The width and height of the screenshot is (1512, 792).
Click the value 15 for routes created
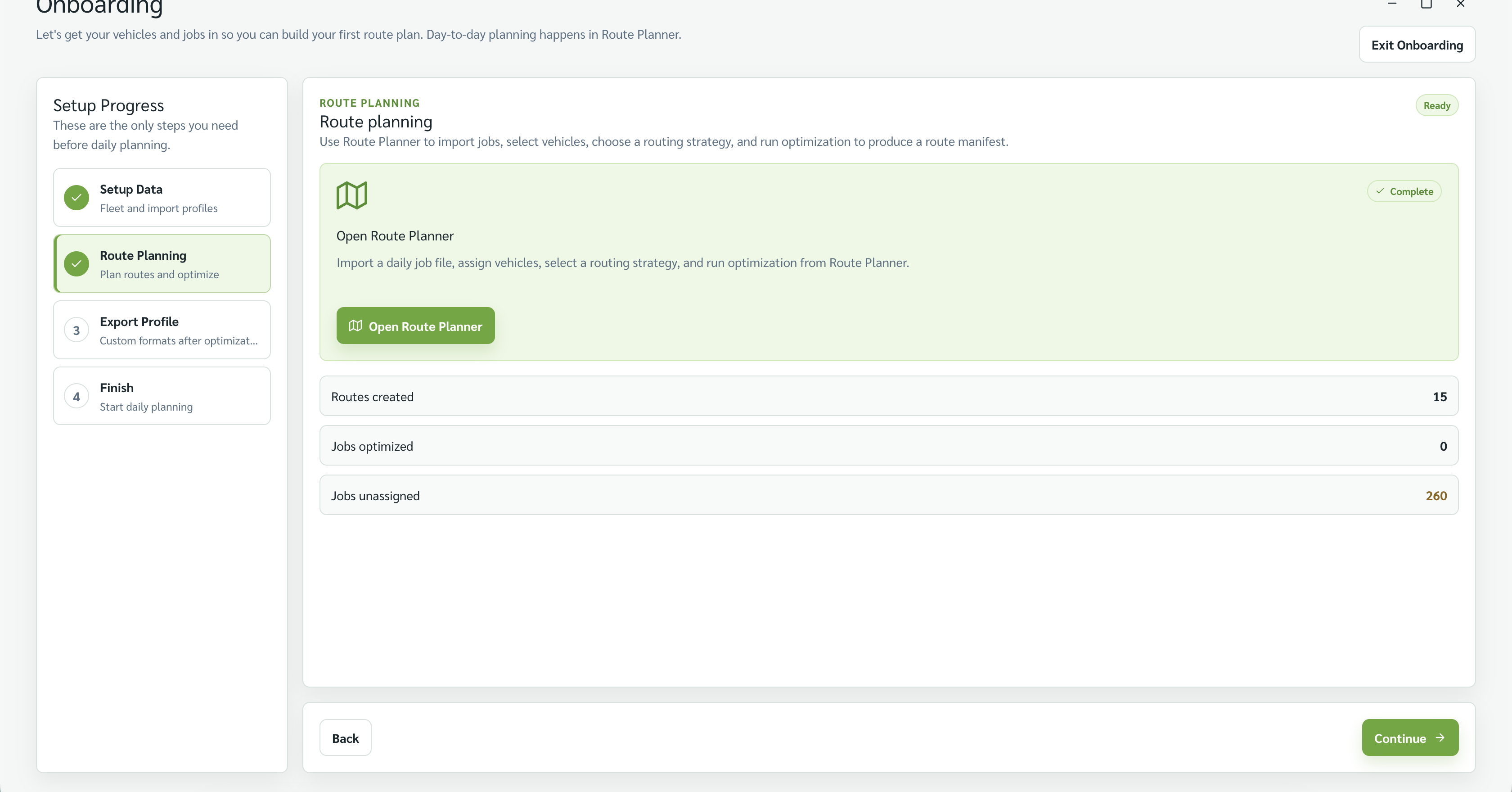tap(1440, 397)
